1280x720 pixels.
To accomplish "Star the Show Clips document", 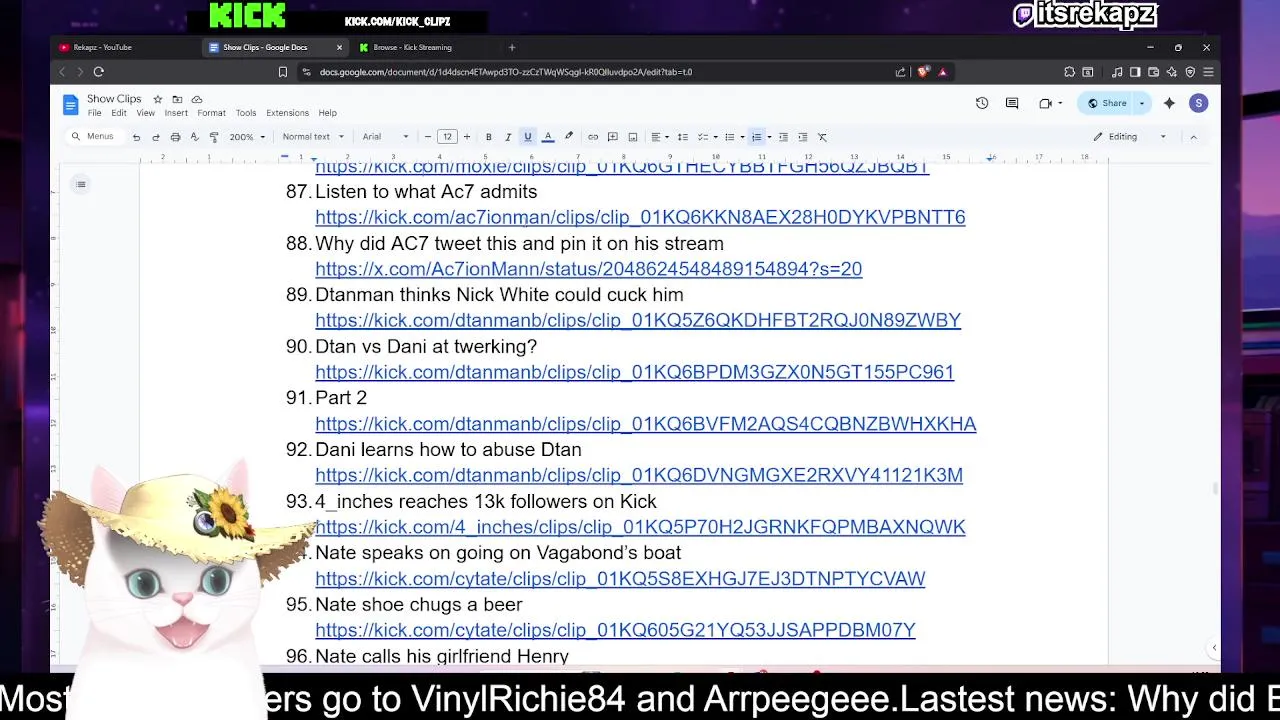I will click(x=157, y=99).
